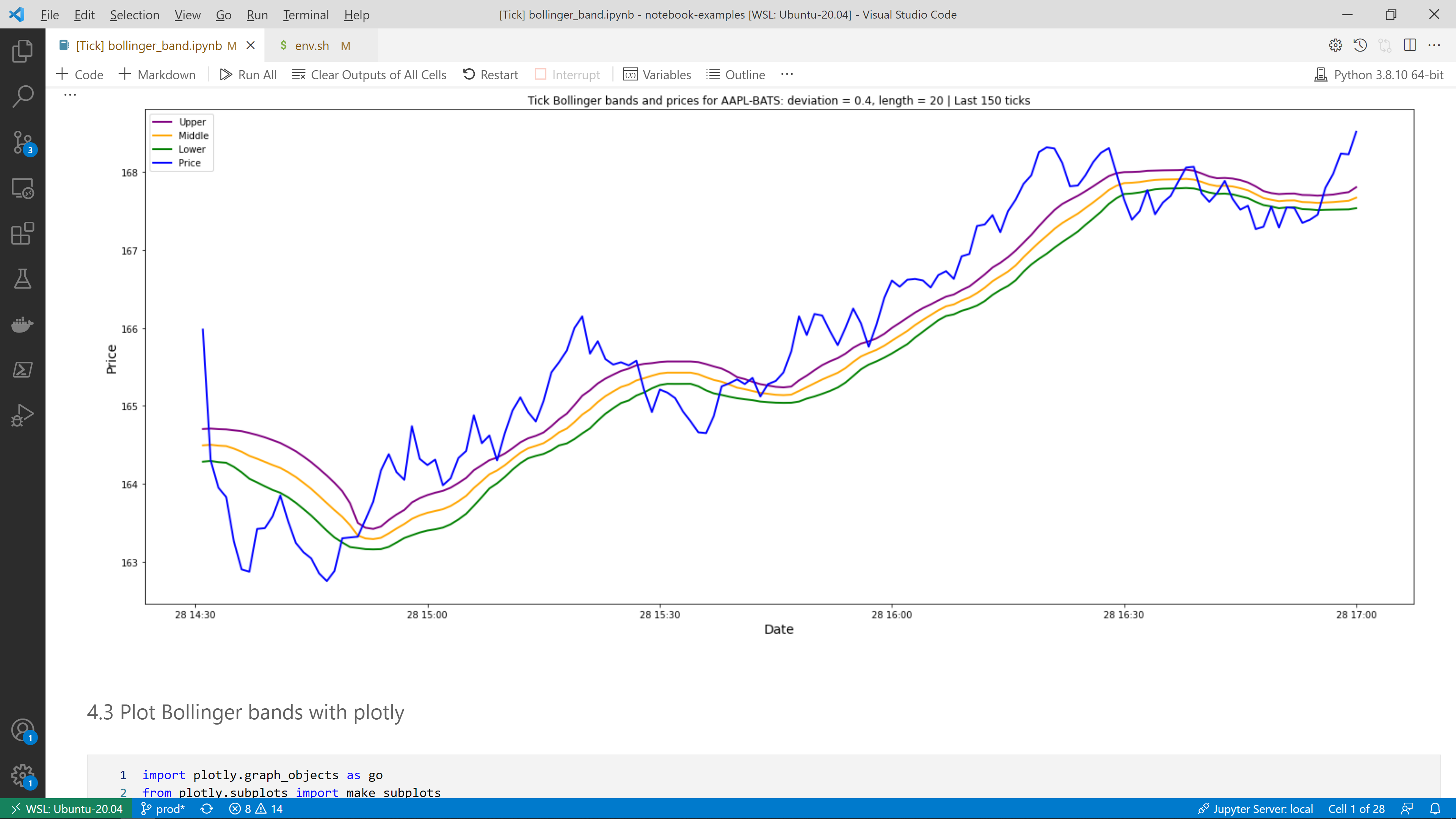Image resolution: width=1456 pixels, height=819 pixels.
Task: Click Clear Outputs of All Cells
Action: coord(369,75)
